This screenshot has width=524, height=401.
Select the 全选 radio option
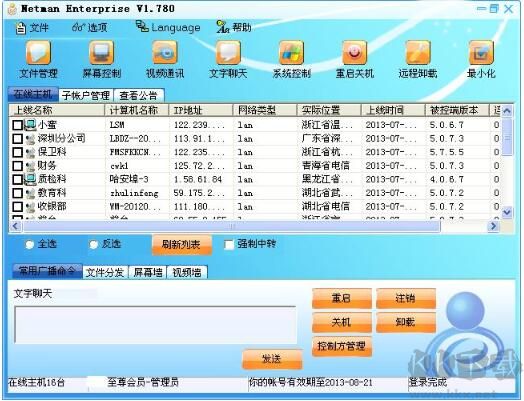(29, 245)
